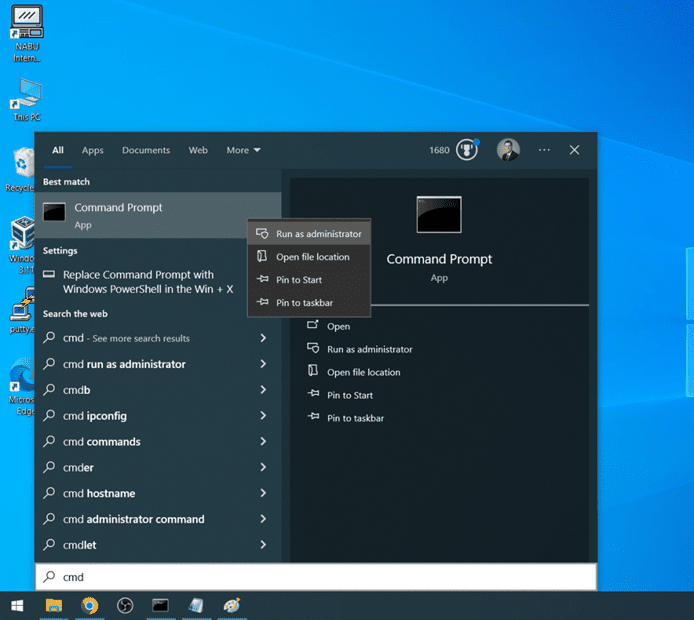Expand the cmder suggestion arrow
Screen dimensions: 694x620
(x=263, y=467)
